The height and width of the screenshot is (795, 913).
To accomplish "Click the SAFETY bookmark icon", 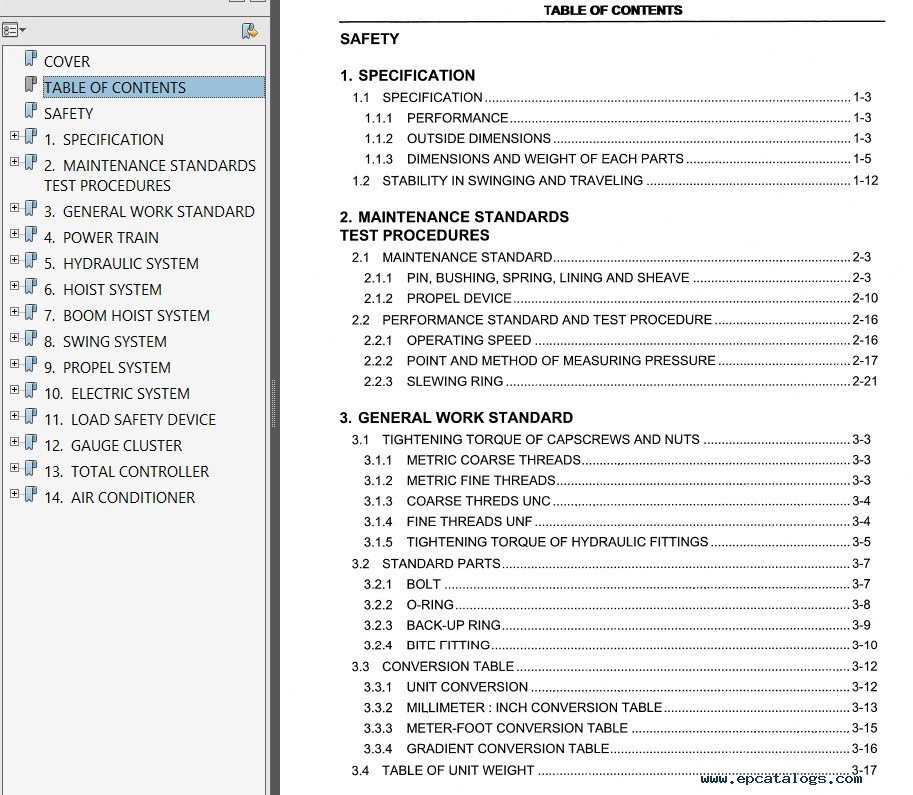I will click(31, 111).
